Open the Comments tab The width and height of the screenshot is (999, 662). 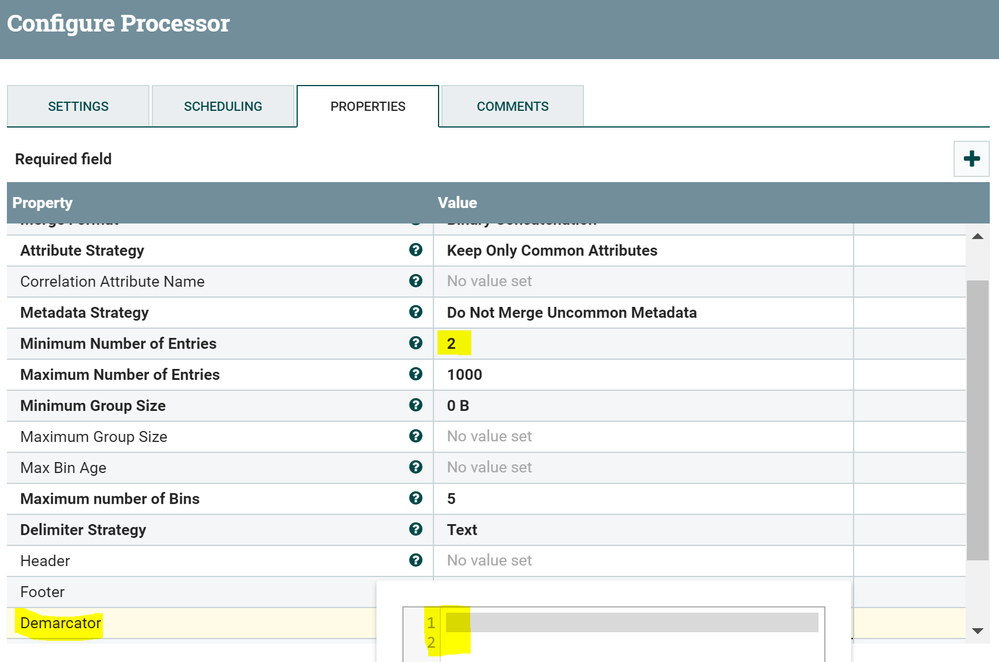[x=512, y=106]
